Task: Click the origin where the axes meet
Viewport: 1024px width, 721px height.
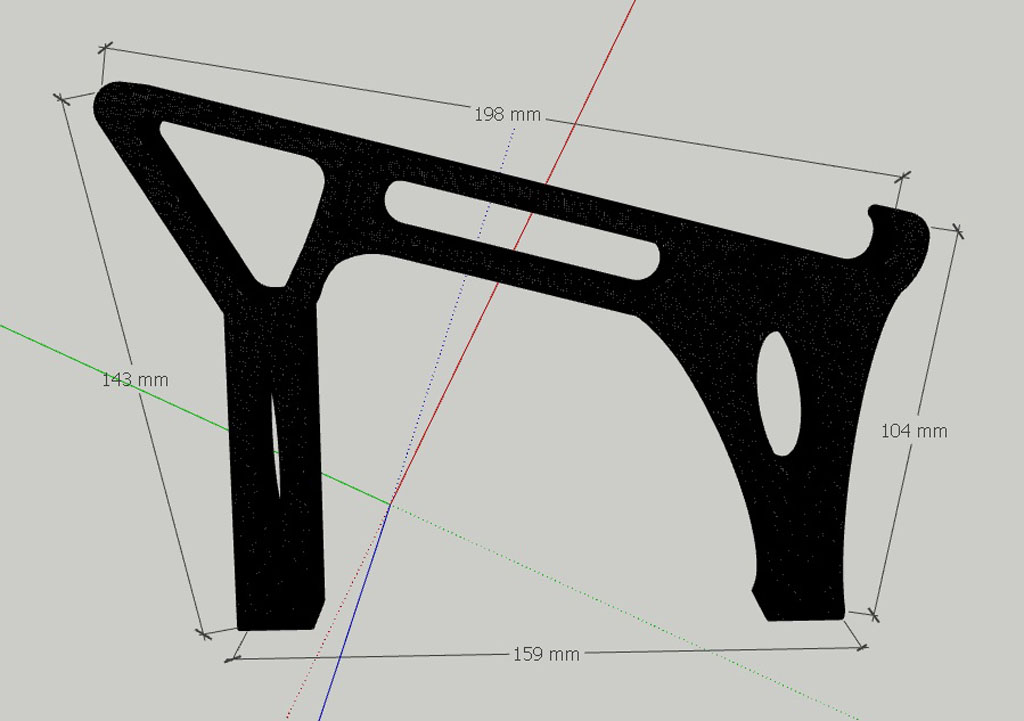Action: tap(390, 503)
